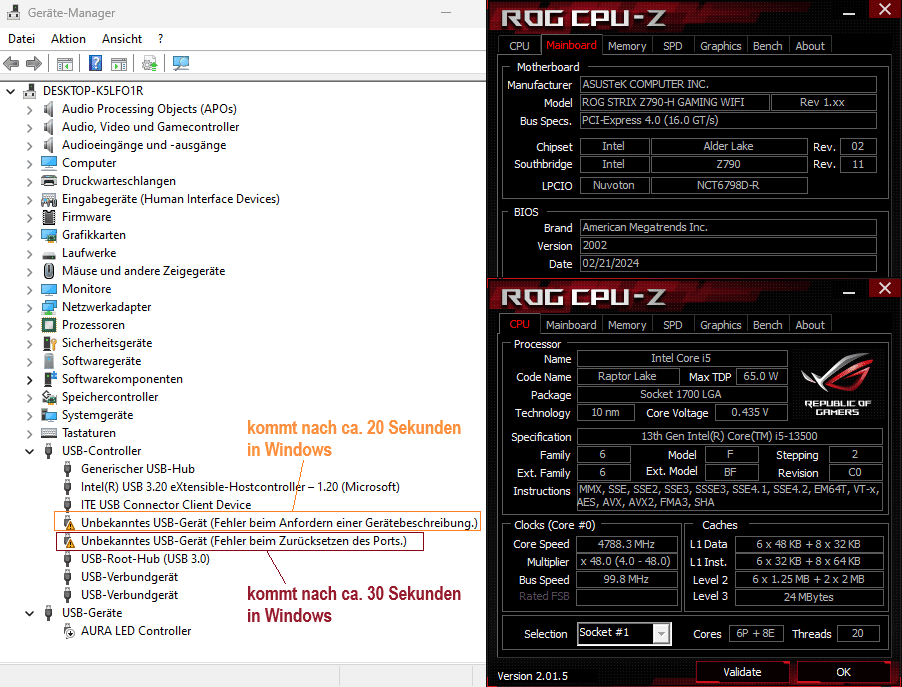Screen dimensions: 902x687
Task: Click the Core Speed 4788.3 MHz value
Action: [x=626, y=544]
